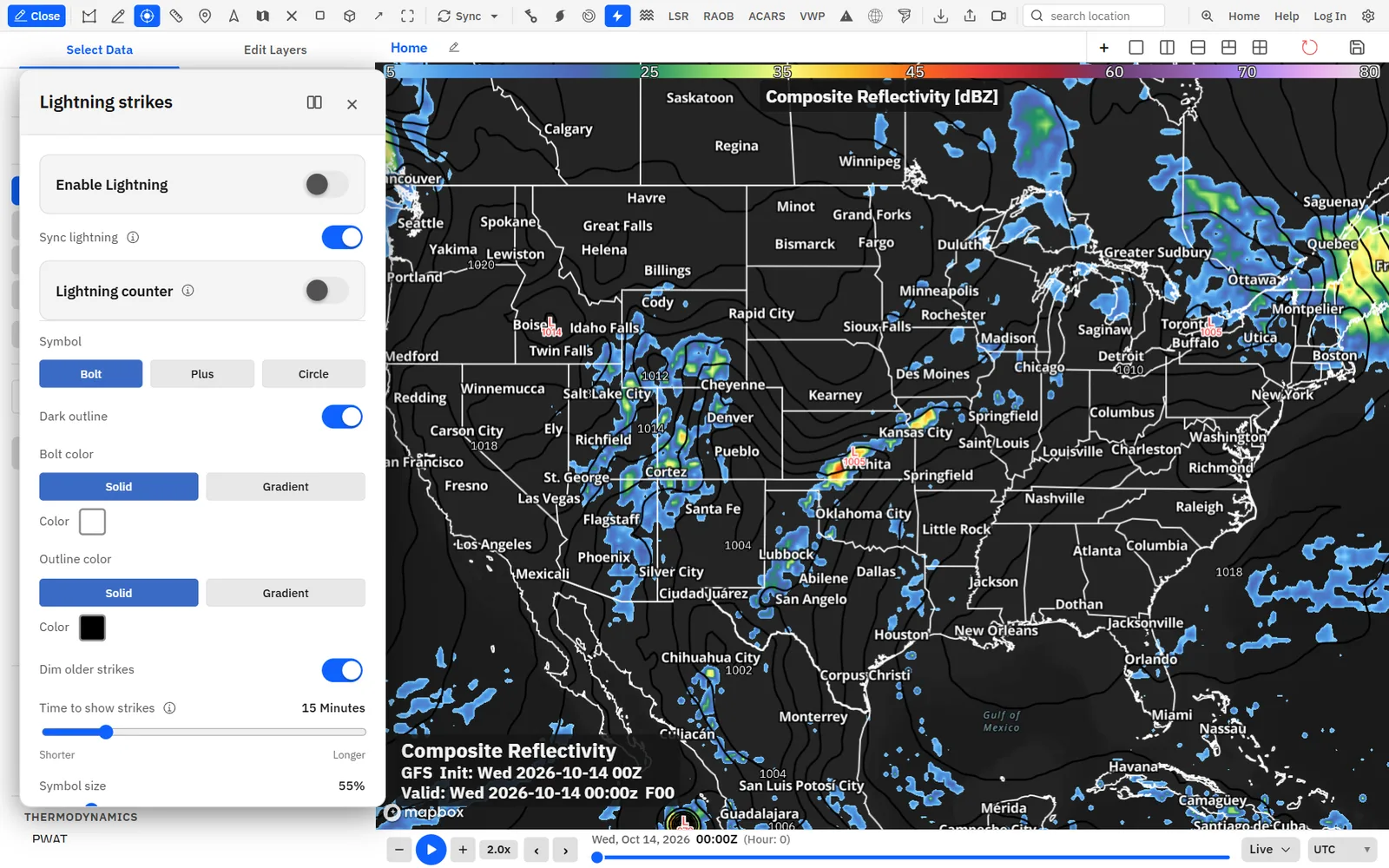Click the Log In link

pyautogui.click(x=1330, y=16)
